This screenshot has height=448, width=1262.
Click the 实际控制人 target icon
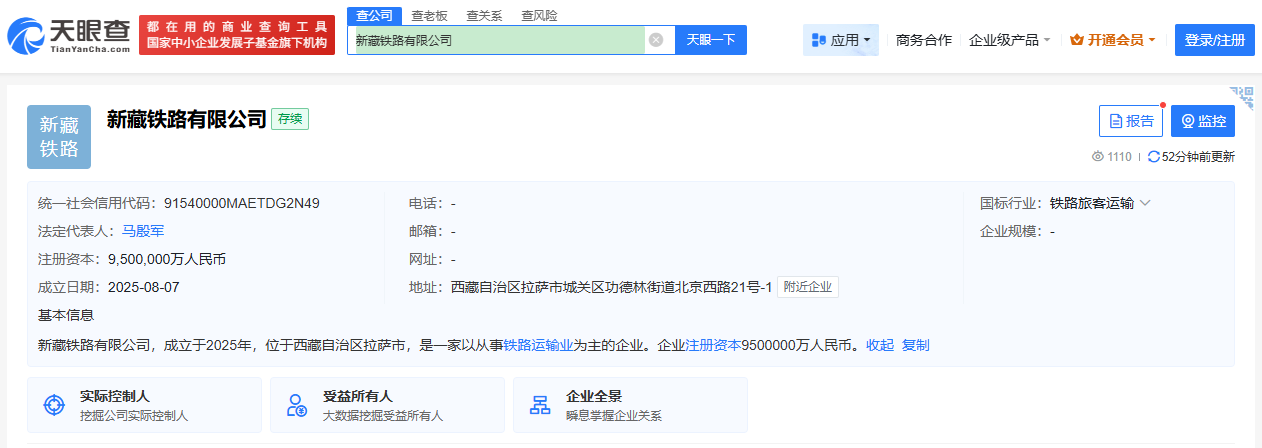54,405
